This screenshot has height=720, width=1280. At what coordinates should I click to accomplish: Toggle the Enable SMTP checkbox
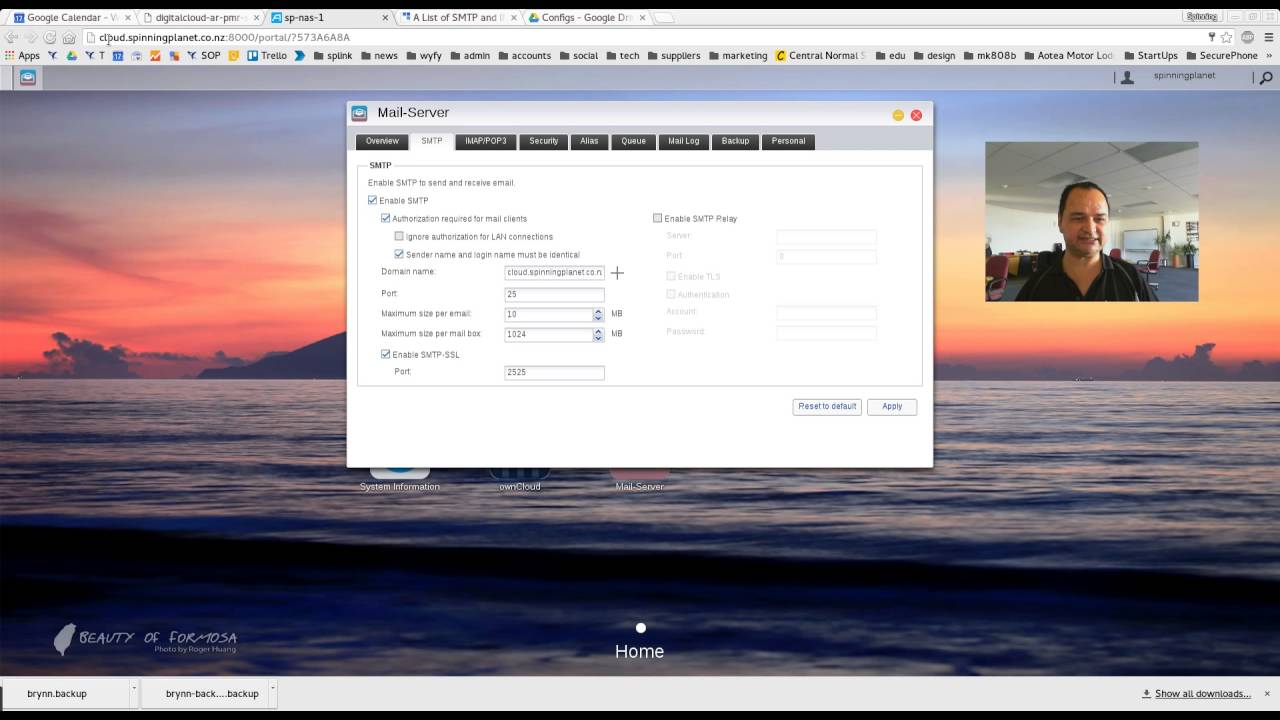373,201
